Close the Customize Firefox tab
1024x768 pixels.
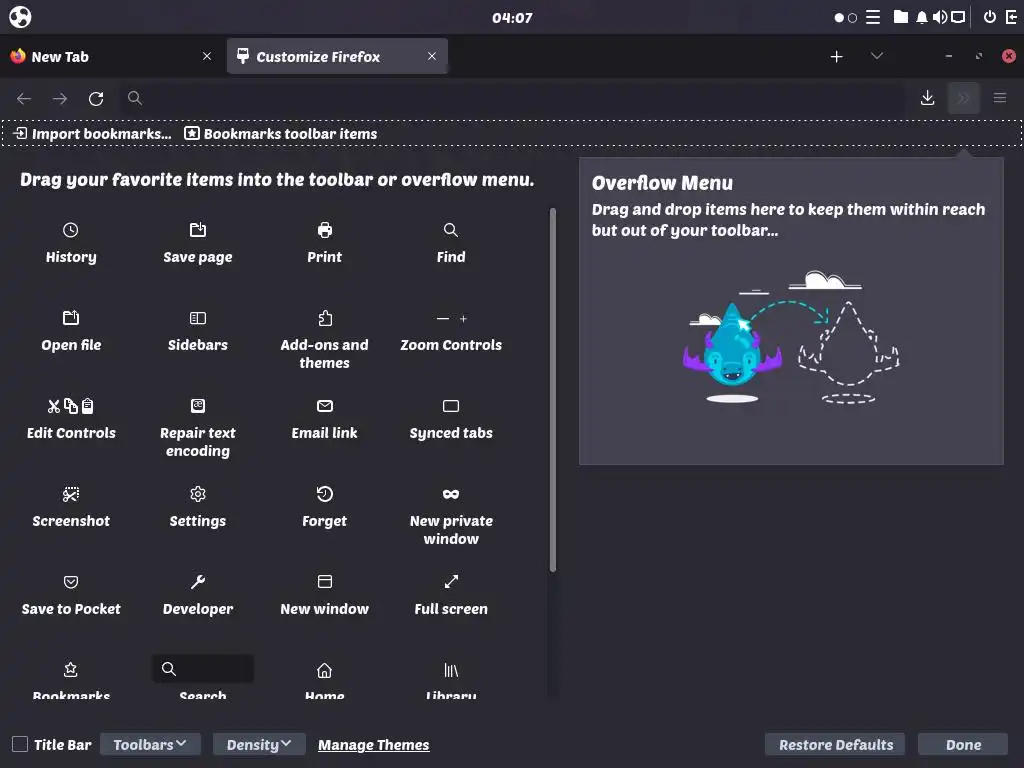[432, 56]
